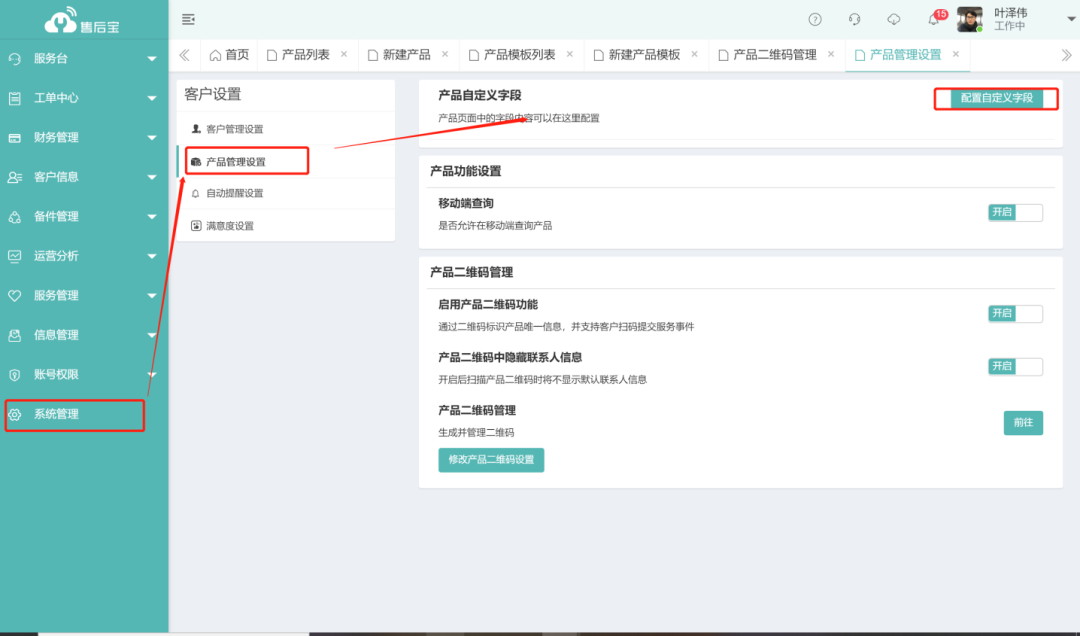Toggle 产品二维码中隐藏联系人信息 switch
The image size is (1080, 636).
click(x=1015, y=367)
